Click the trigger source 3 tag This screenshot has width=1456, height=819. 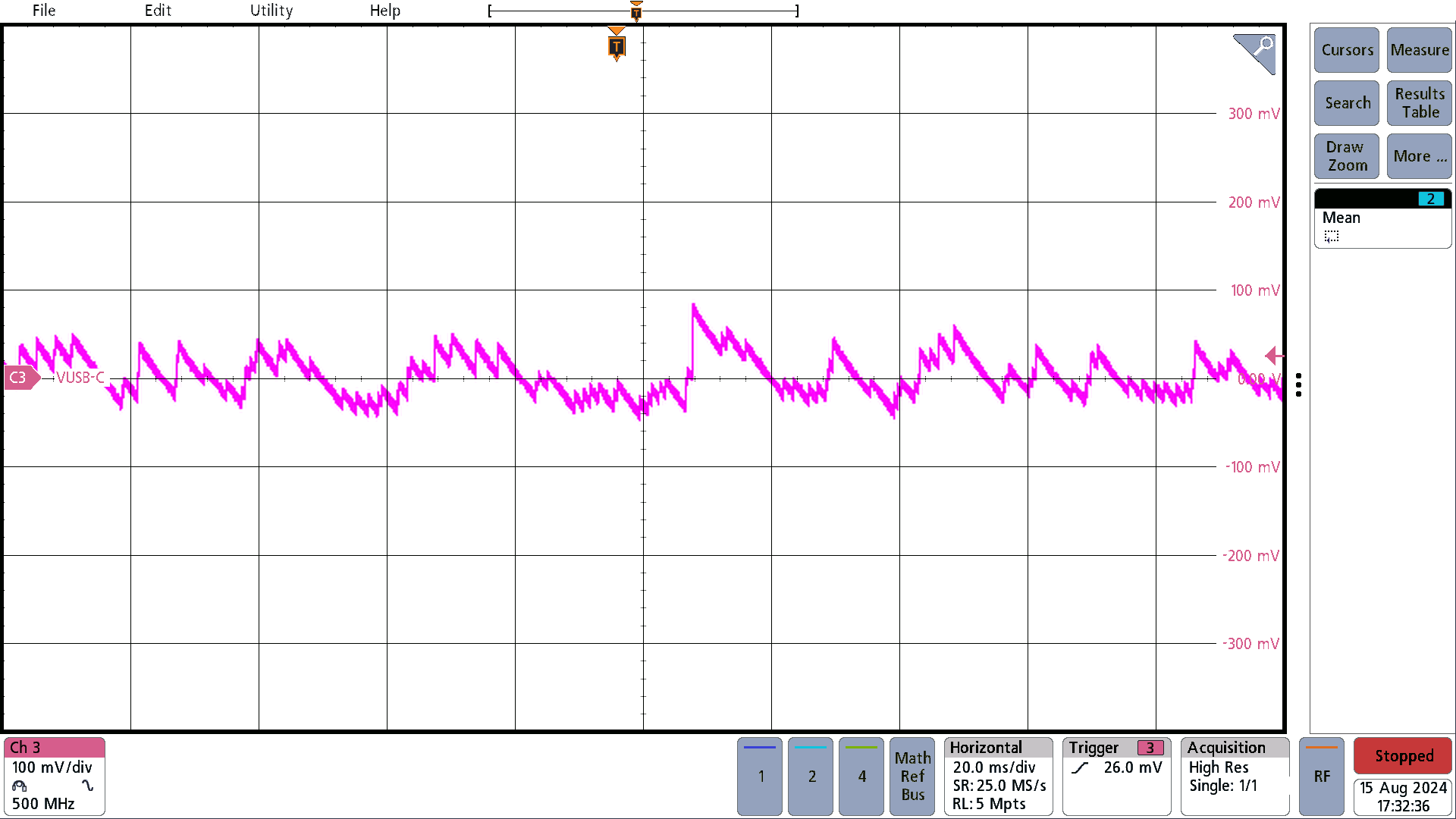(x=1150, y=748)
